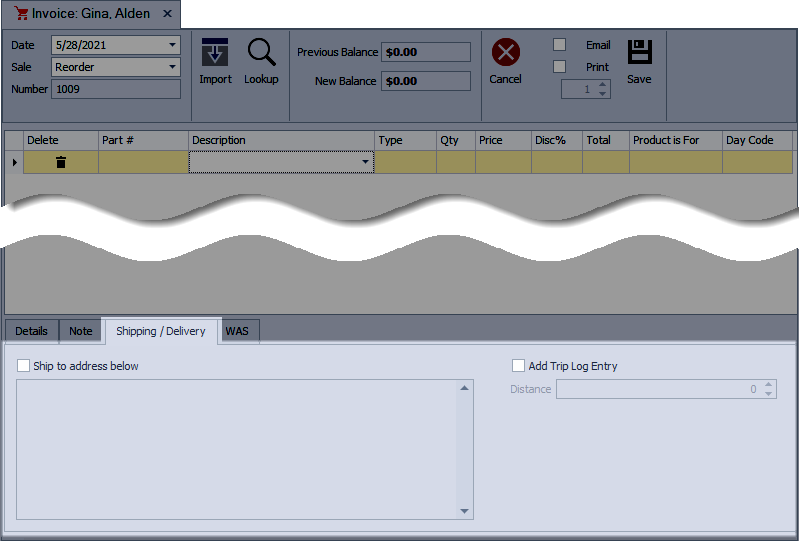This screenshot has height=541, width=799.
Task: Cancel the invoice with red X
Action: coord(505,52)
